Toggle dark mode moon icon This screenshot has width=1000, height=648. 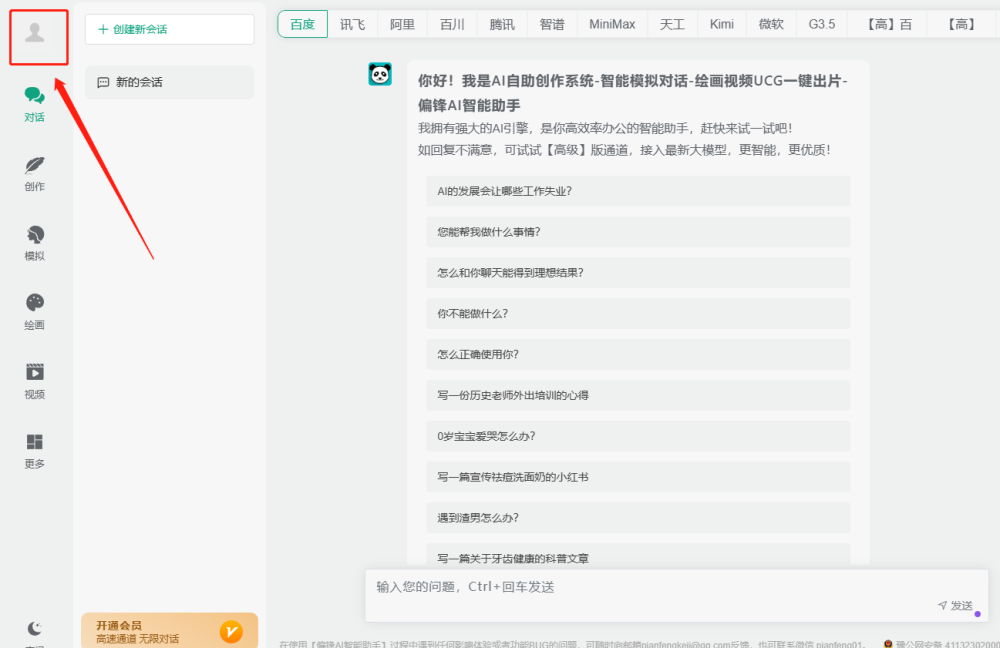34,629
